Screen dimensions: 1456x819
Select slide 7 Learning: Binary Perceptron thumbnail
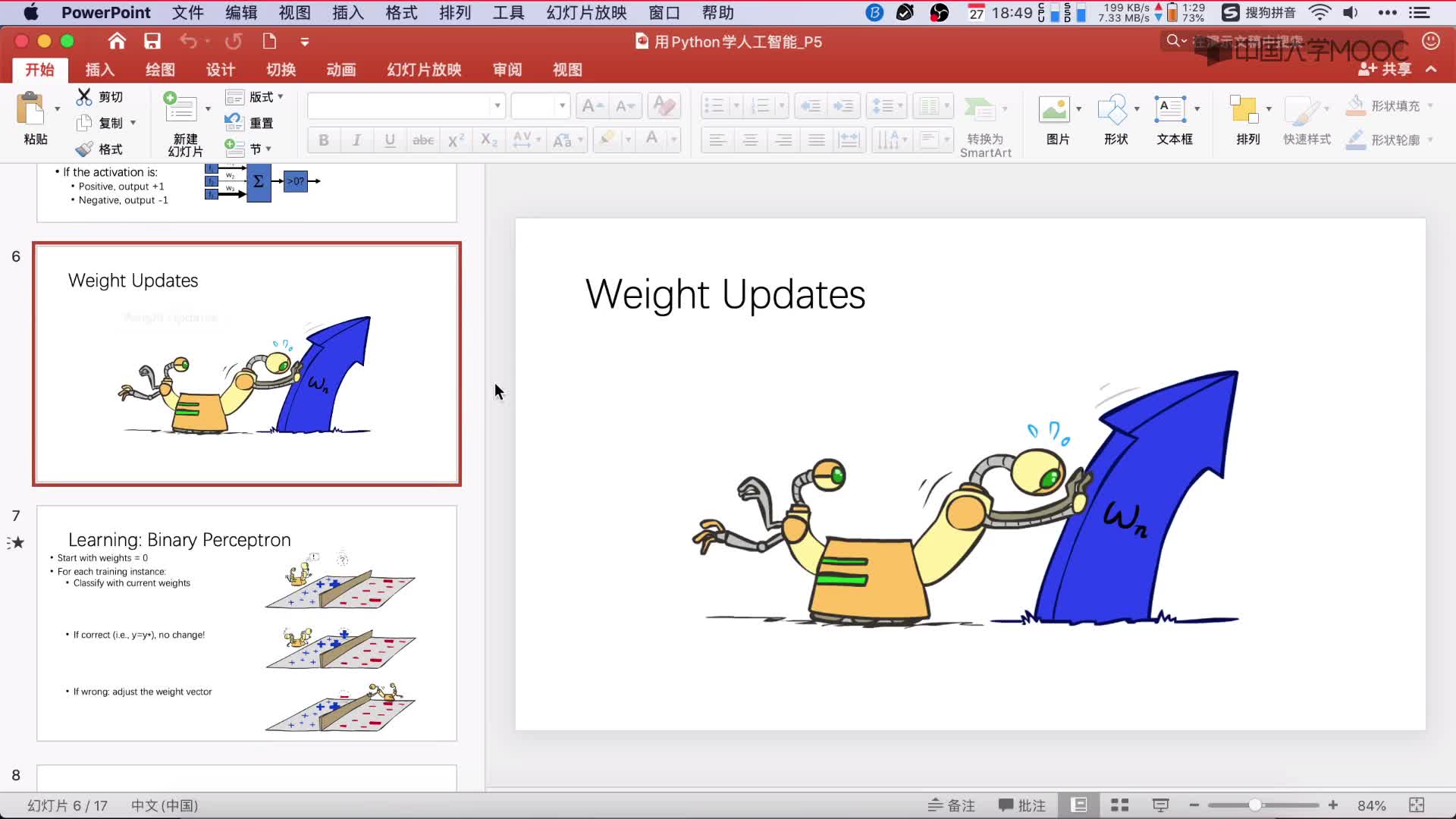246,623
